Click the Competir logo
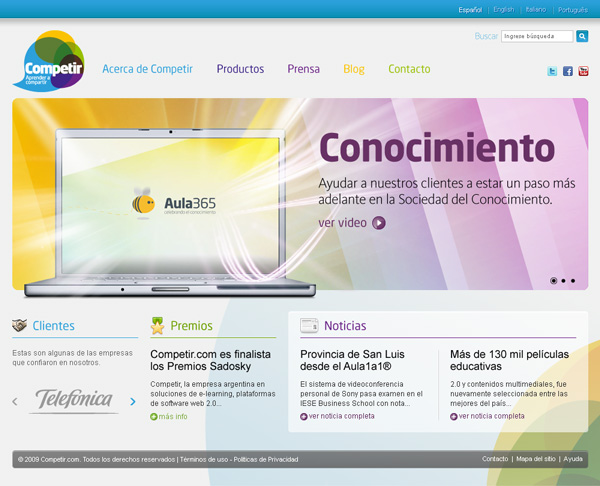Viewport: 600px width, 486px height. click(49, 61)
